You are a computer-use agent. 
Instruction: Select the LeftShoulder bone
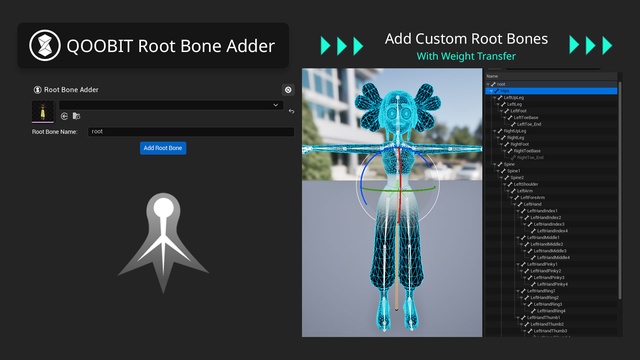point(526,184)
